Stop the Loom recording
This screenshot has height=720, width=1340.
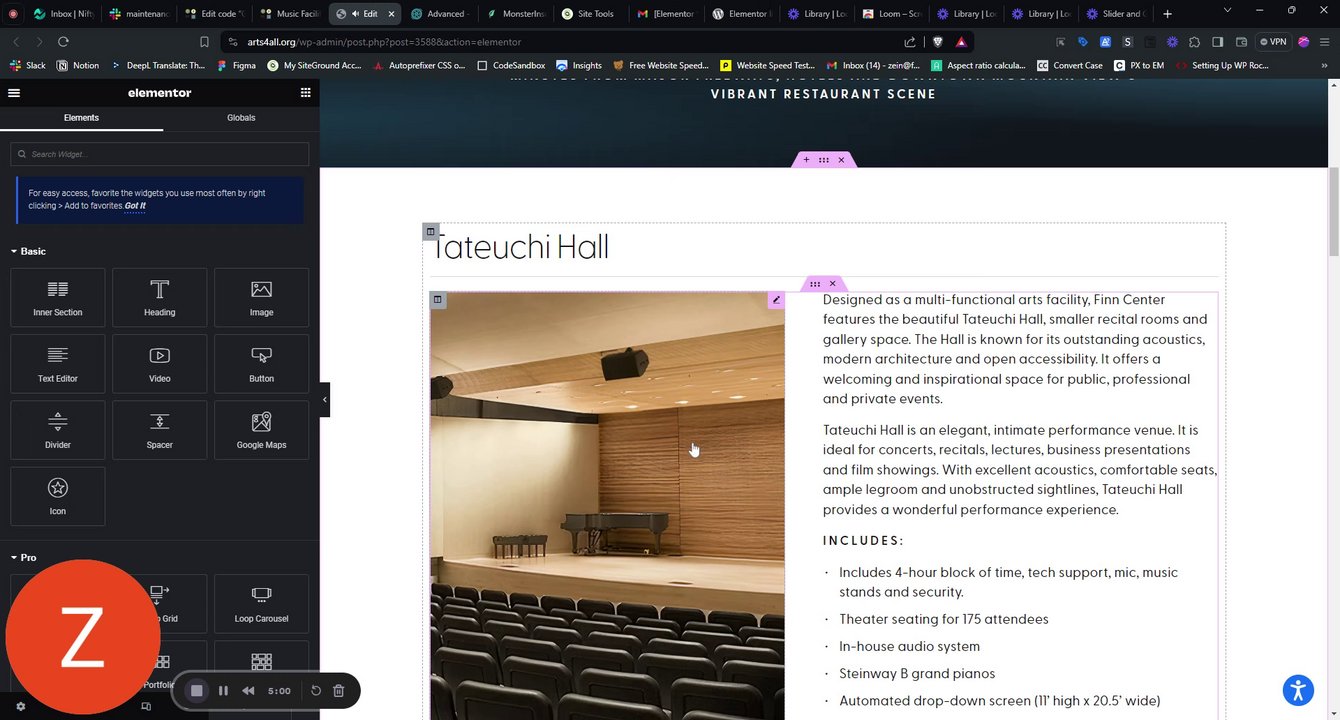click(x=197, y=691)
